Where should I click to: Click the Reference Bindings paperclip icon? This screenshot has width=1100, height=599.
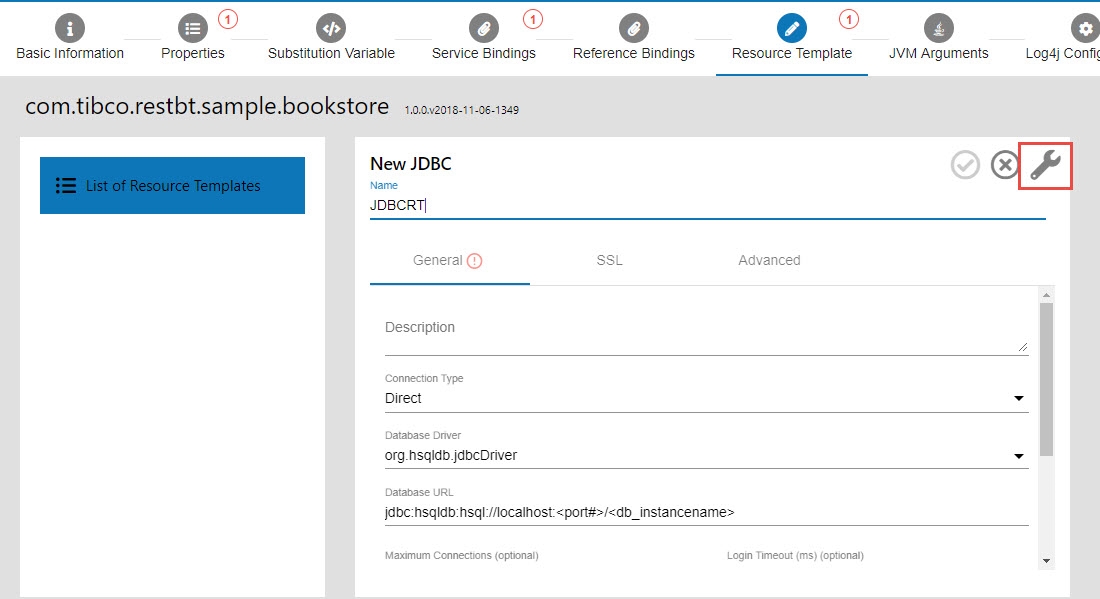[633, 27]
